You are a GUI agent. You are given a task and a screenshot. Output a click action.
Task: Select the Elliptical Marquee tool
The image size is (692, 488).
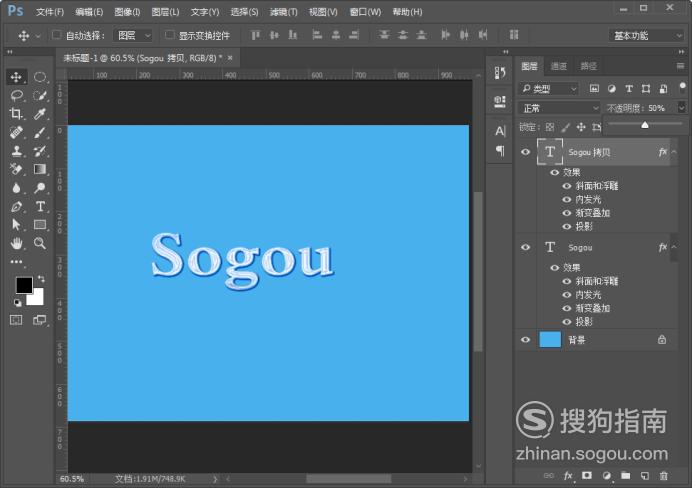[x=40, y=77]
